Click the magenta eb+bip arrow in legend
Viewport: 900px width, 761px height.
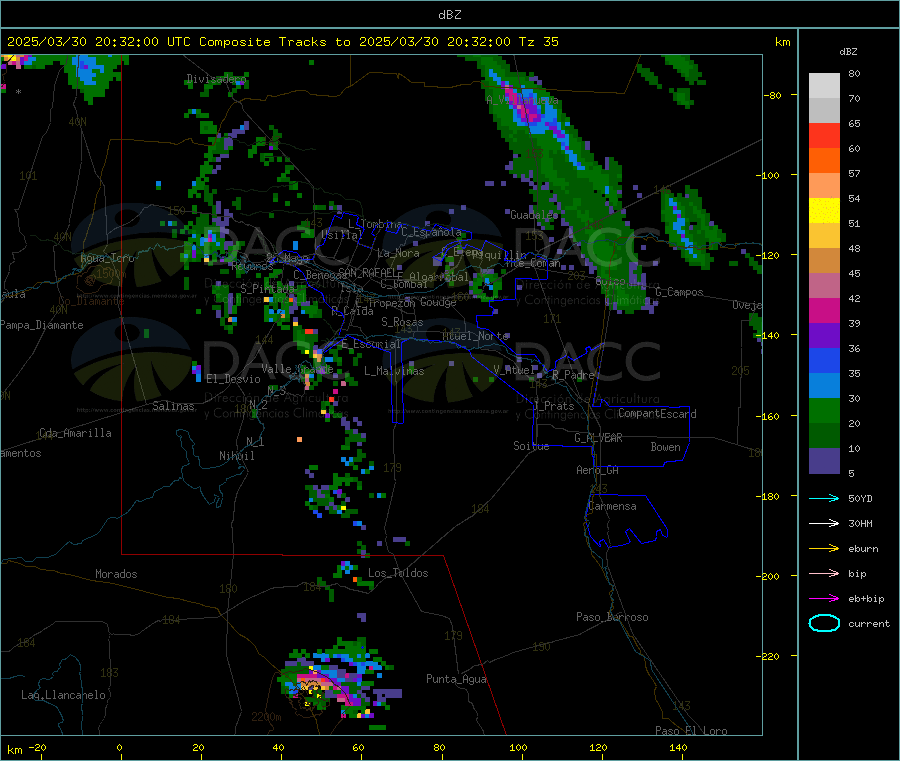pos(824,598)
